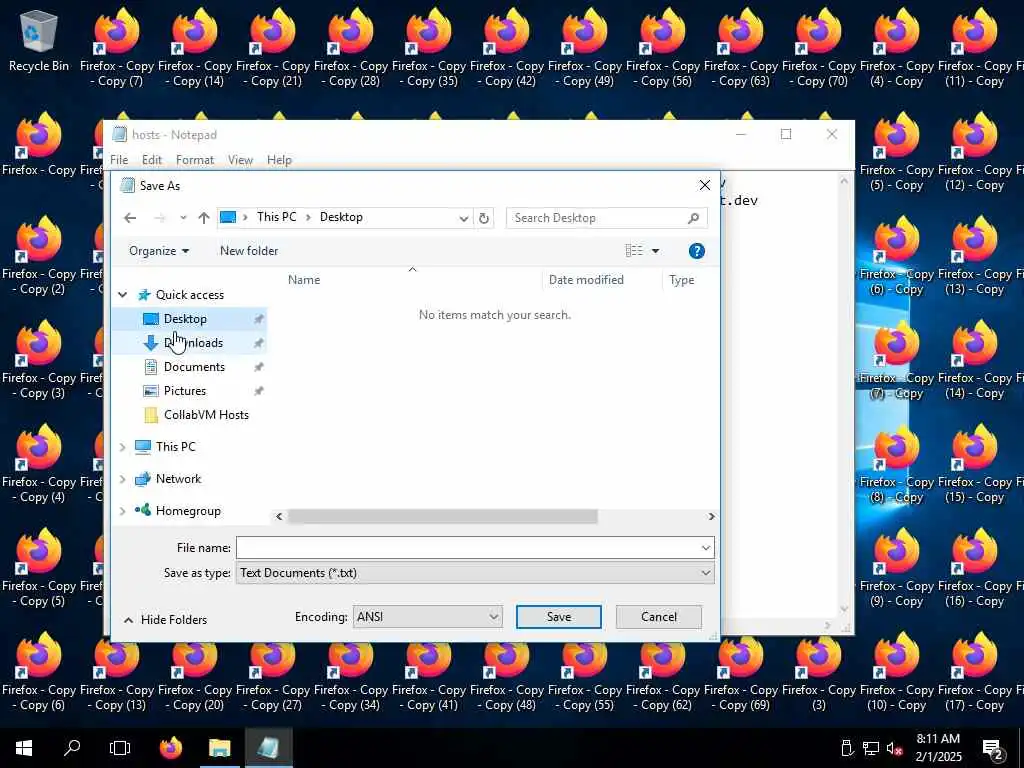The height and width of the screenshot is (768, 1024).
Task: Select Firefox (12) - Copy desktop shortcut
Action: tap(974, 152)
